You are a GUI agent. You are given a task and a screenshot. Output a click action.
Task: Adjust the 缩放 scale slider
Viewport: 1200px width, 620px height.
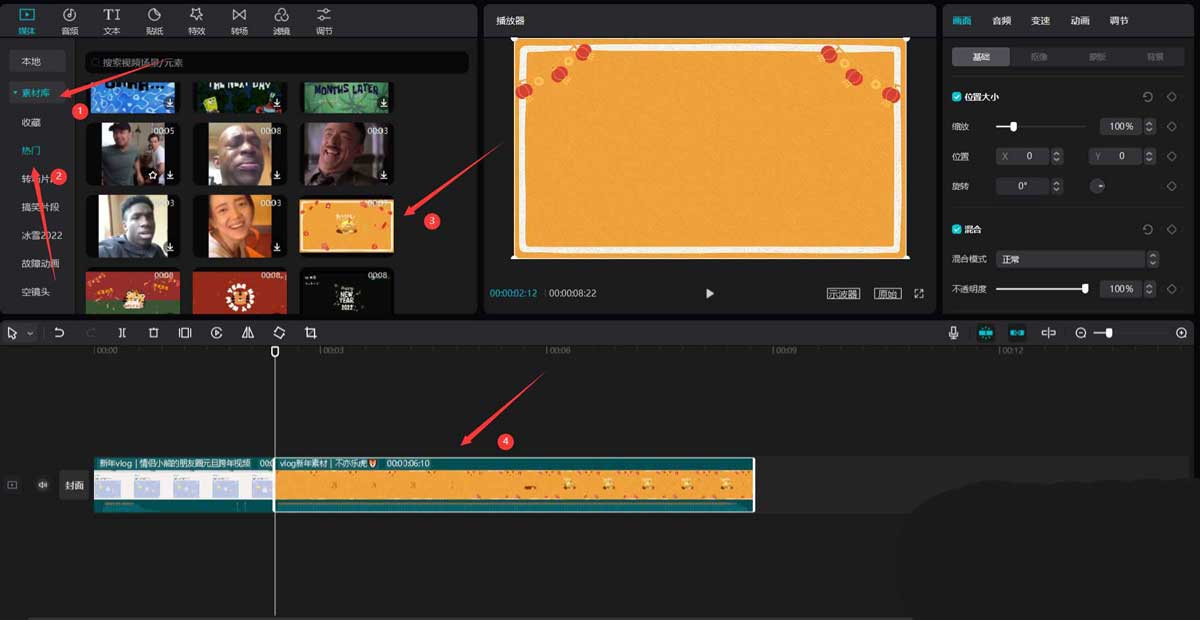point(1041,127)
